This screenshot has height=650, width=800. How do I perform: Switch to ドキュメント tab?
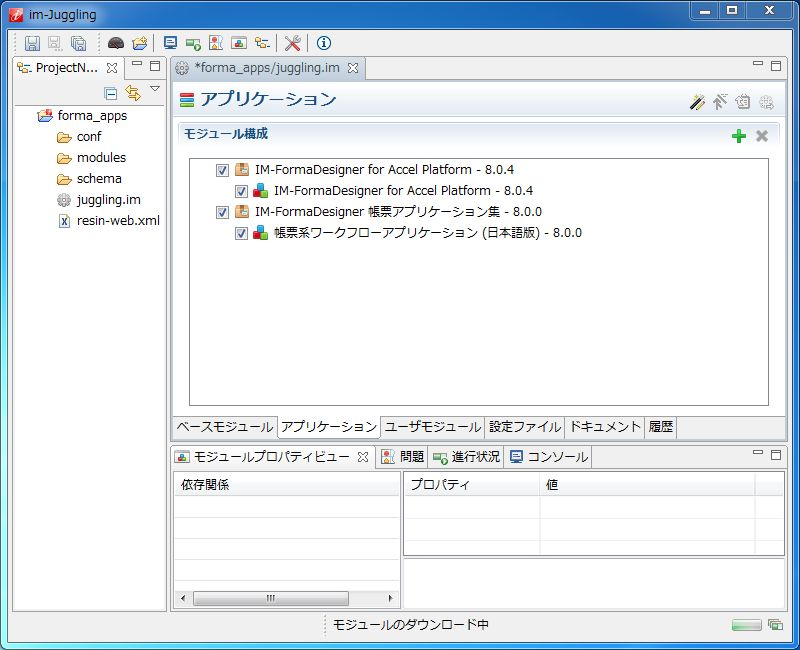click(605, 427)
